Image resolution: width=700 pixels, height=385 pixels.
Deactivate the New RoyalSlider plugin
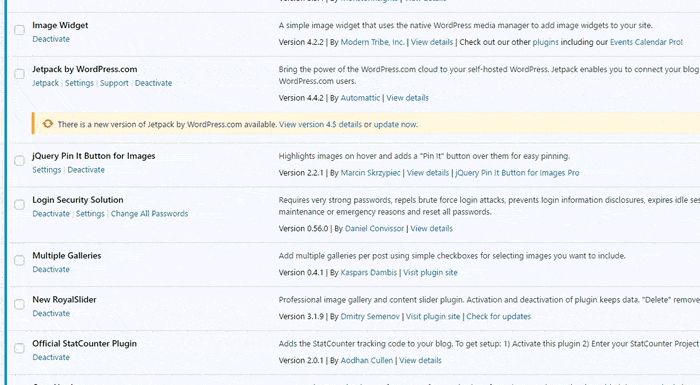(51, 313)
